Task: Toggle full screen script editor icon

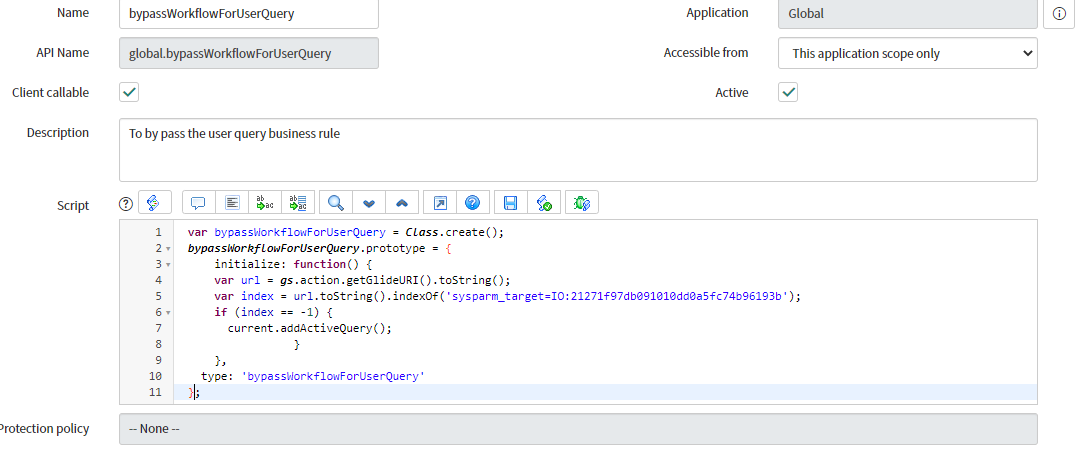Action: 440,203
